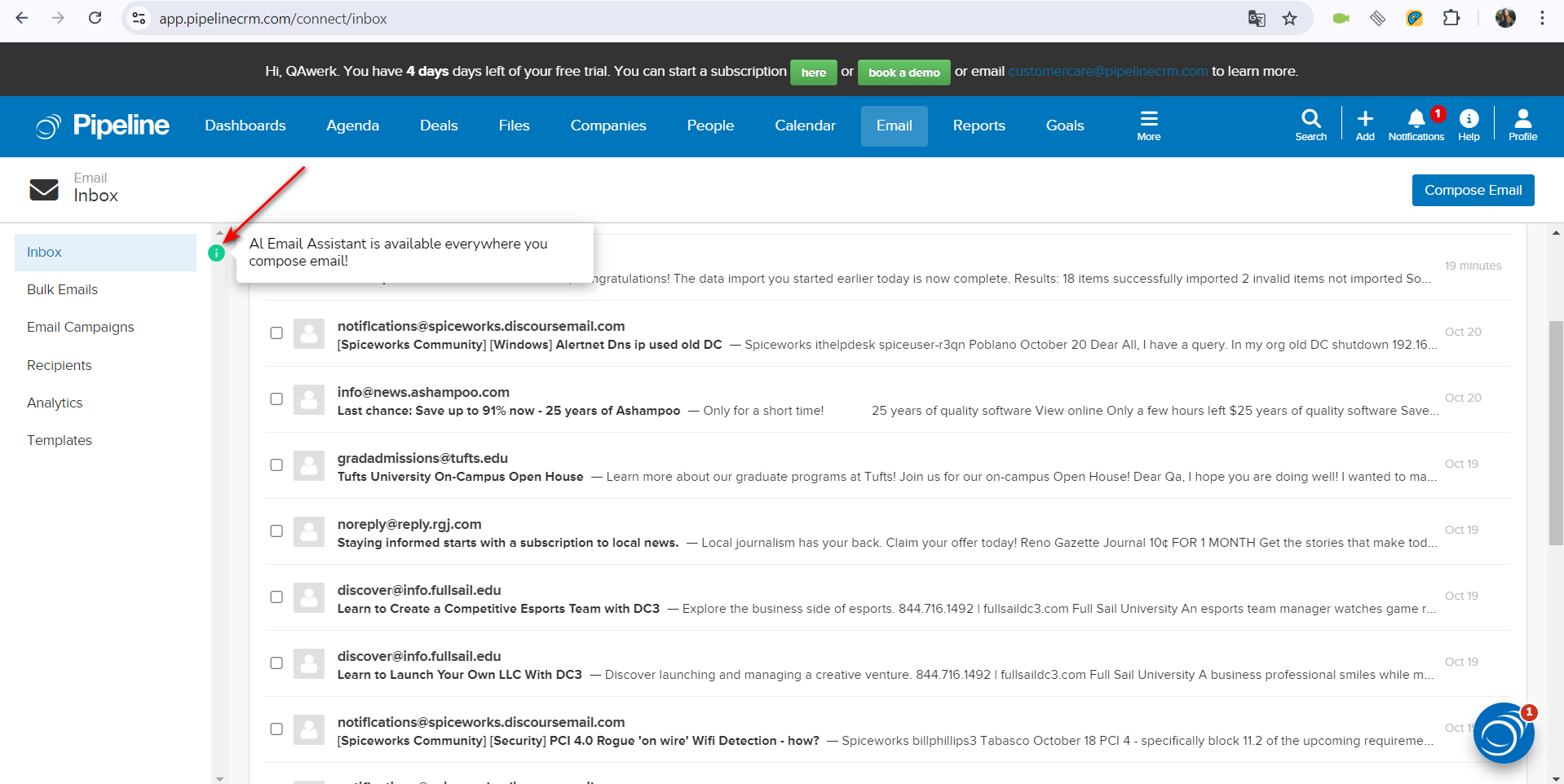
Task: Switch to the Calendar menu
Action: pyautogui.click(x=805, y=126)
